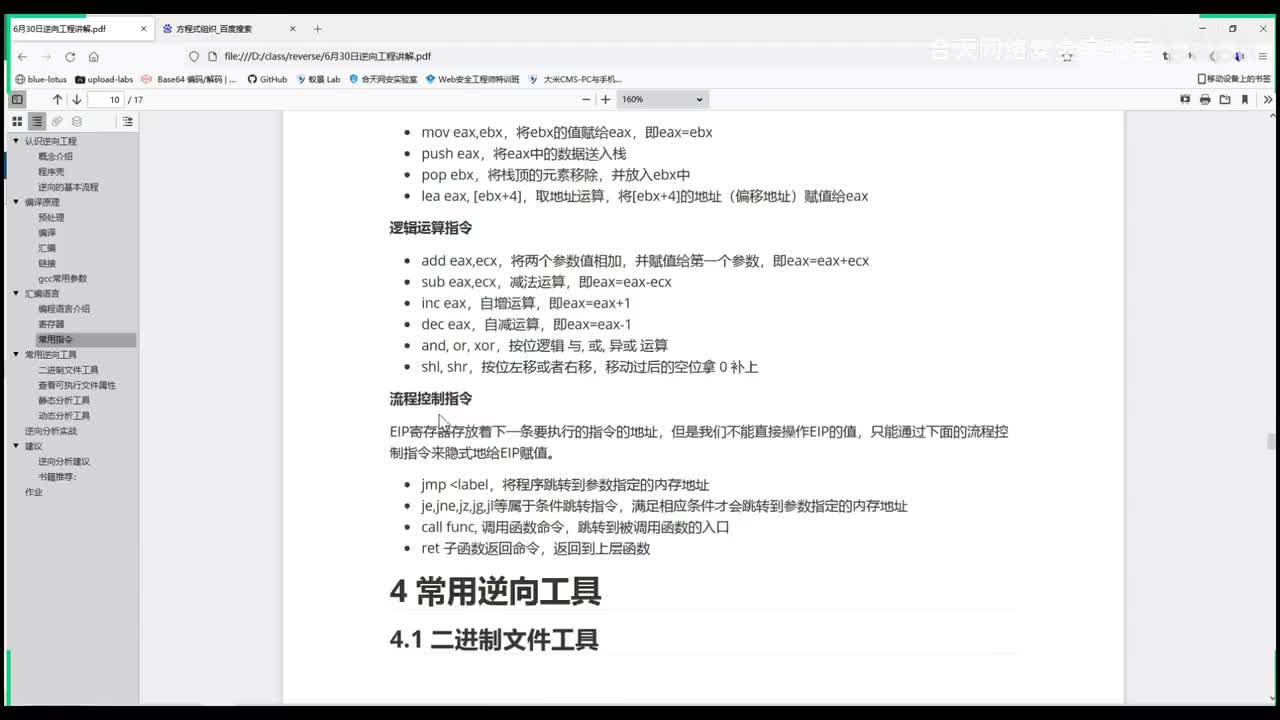Show page thumbnails in sidebar
This screenshot has height=720, width=1280.
coord(17,121)
